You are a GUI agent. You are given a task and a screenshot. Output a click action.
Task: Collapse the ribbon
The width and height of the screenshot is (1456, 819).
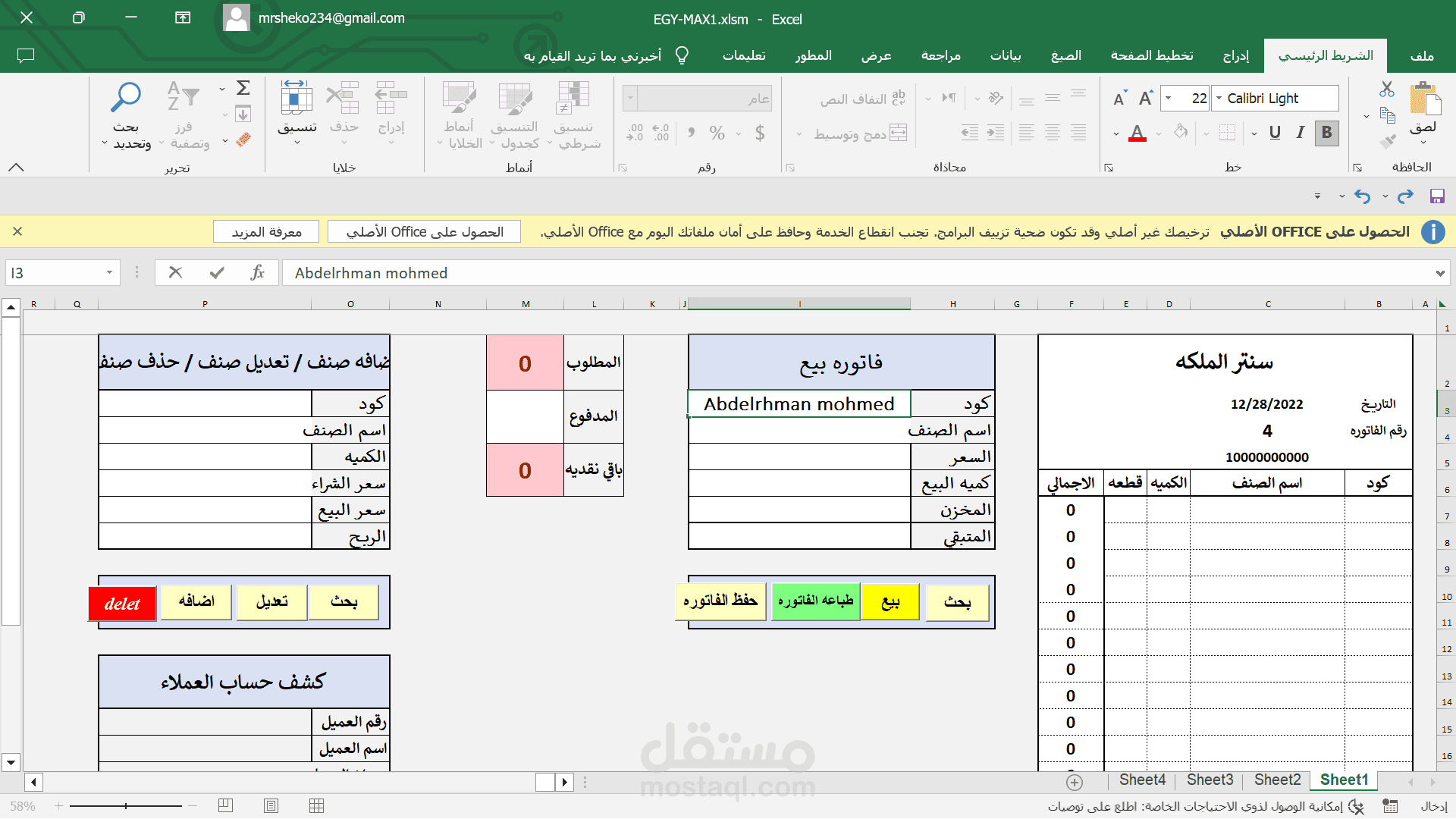[16, 168]
